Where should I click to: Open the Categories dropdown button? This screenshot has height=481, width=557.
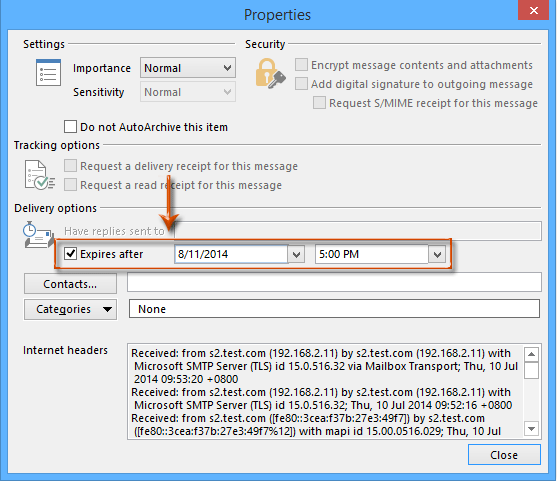70,309
